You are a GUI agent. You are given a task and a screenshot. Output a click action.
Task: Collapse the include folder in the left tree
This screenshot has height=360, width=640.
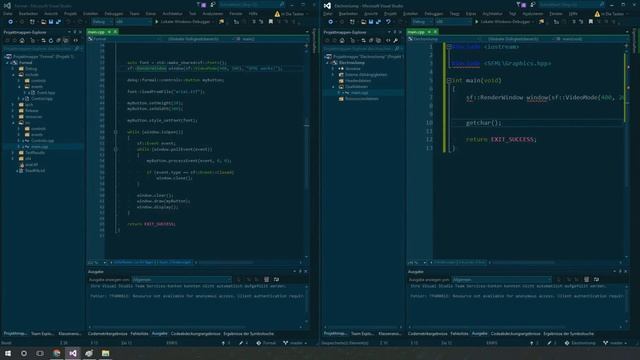tap(13, 75)
